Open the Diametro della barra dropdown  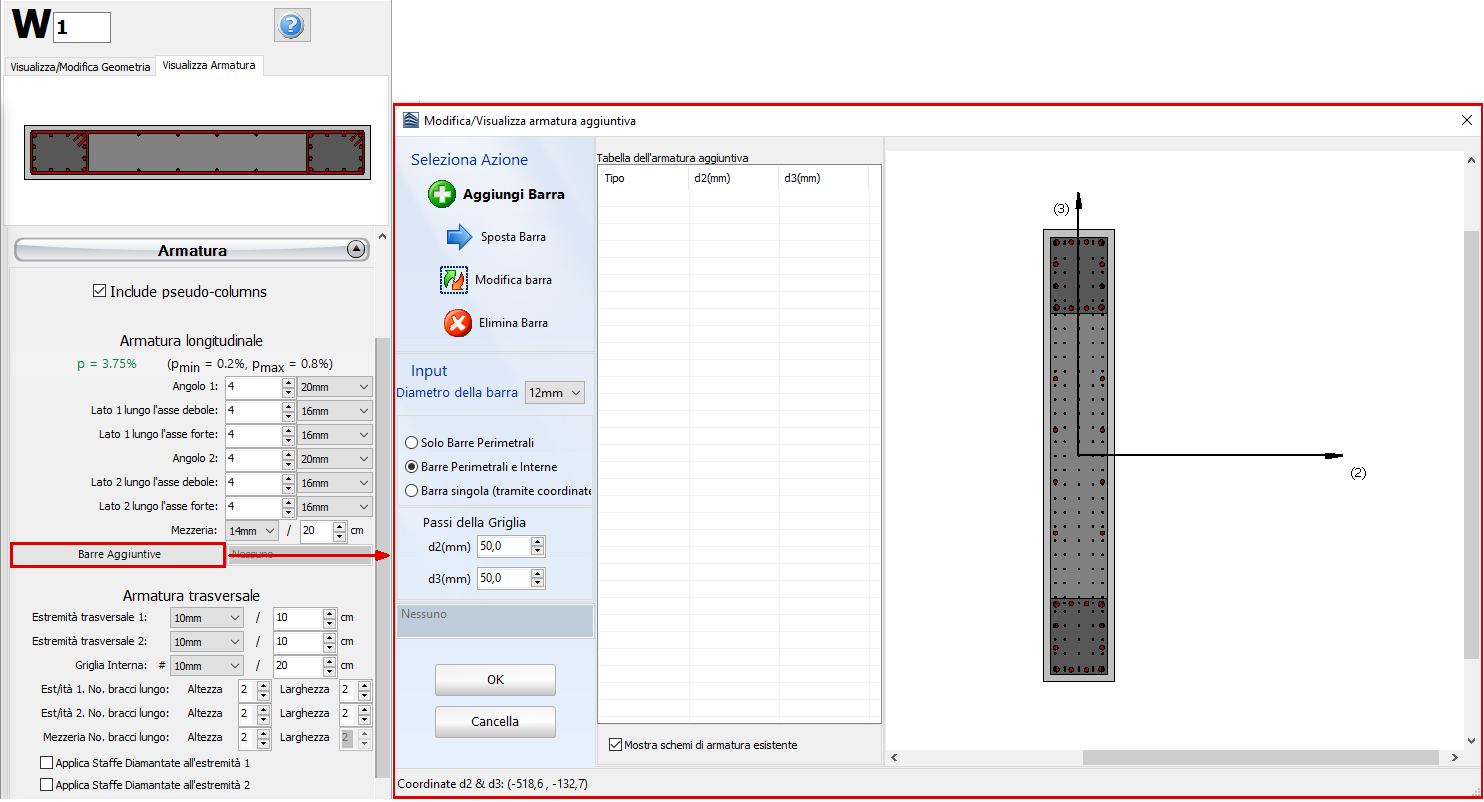click(554, 393)
